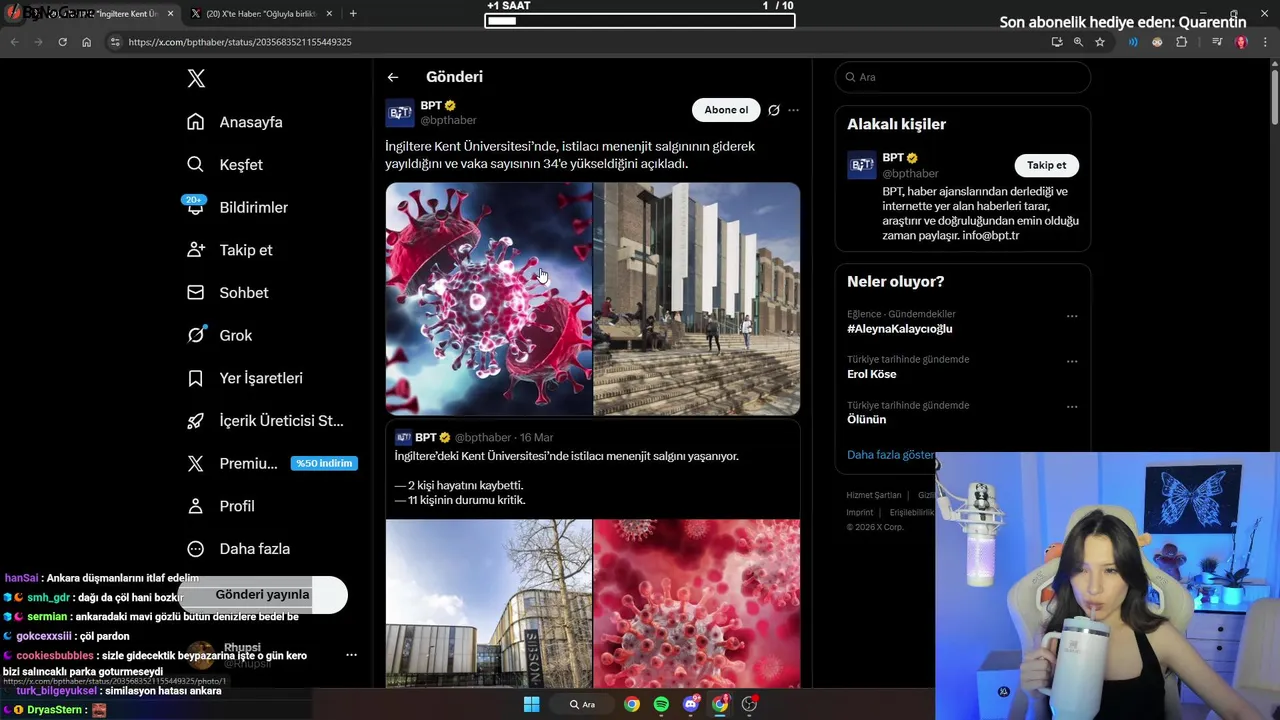Click @bpthaber handle in post header

[448, 120]
